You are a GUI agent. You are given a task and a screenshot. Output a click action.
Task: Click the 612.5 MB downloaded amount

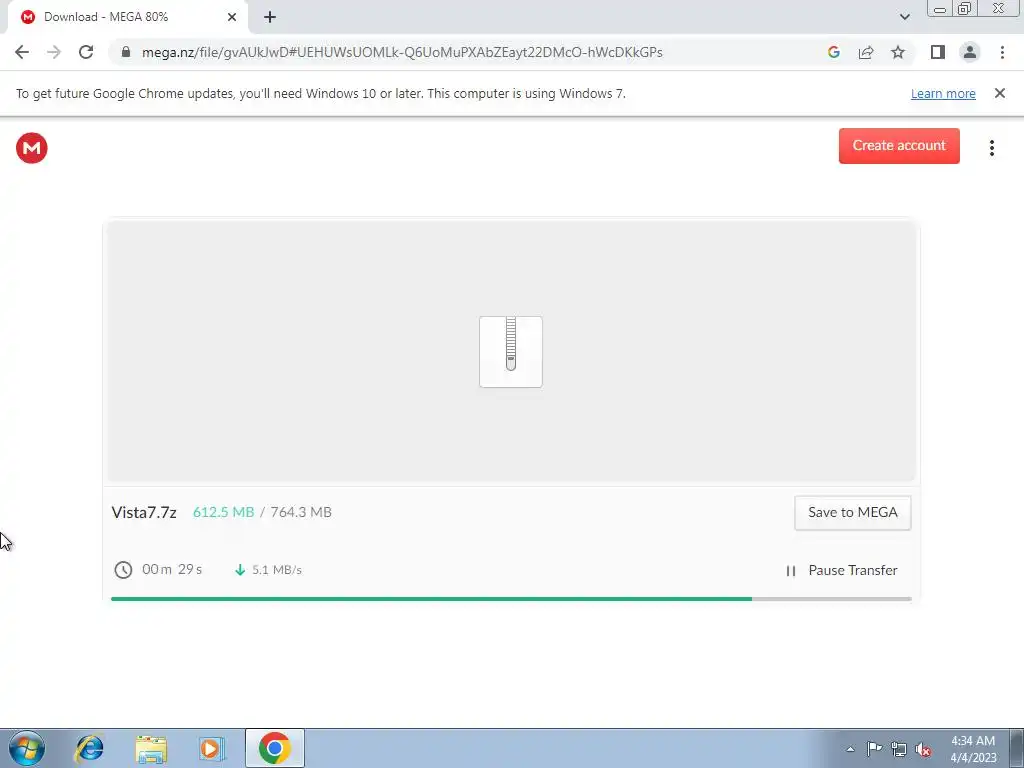pos(223,513)
